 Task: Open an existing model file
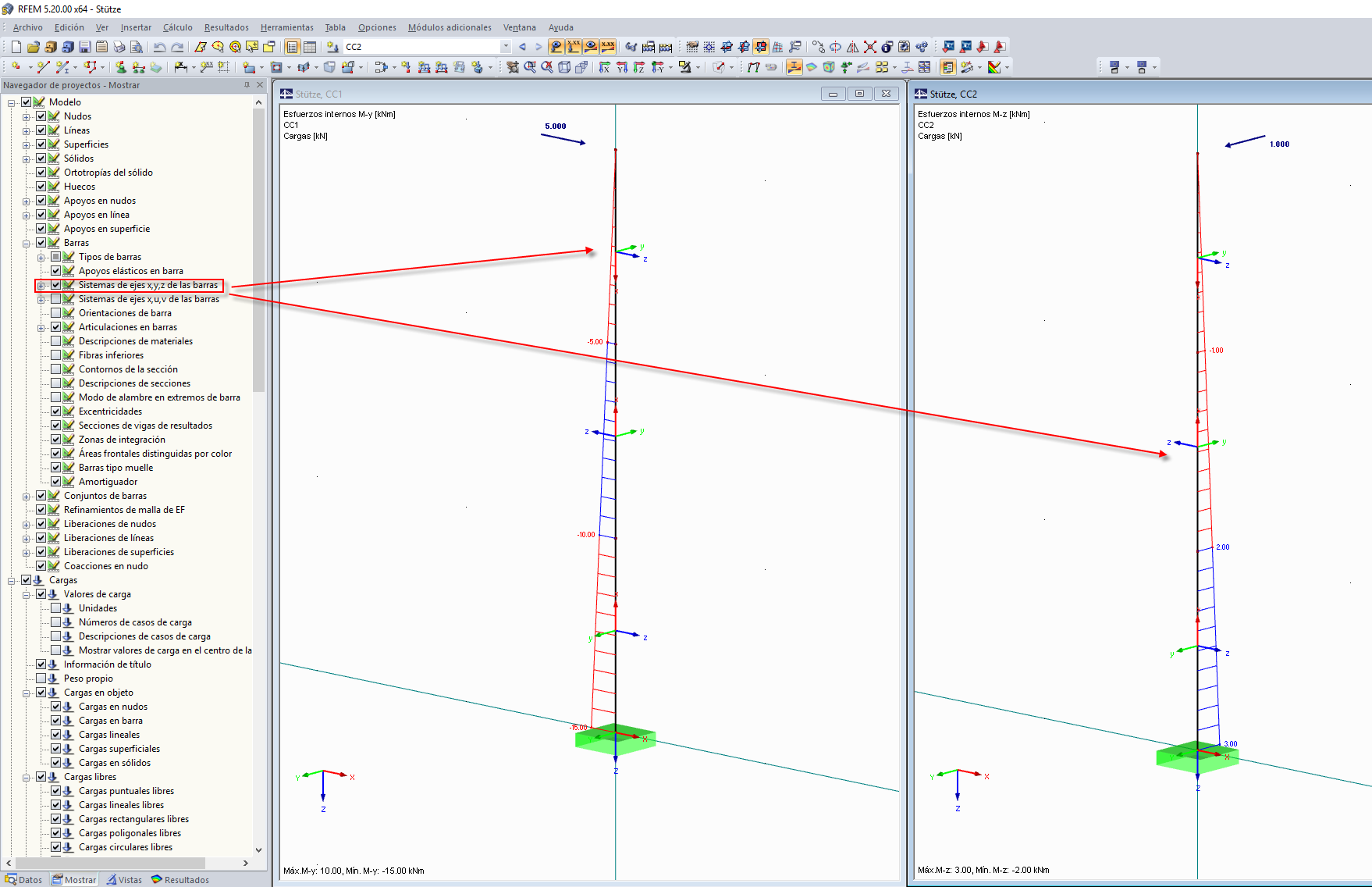pyautogui.click(x=33, y=47)
